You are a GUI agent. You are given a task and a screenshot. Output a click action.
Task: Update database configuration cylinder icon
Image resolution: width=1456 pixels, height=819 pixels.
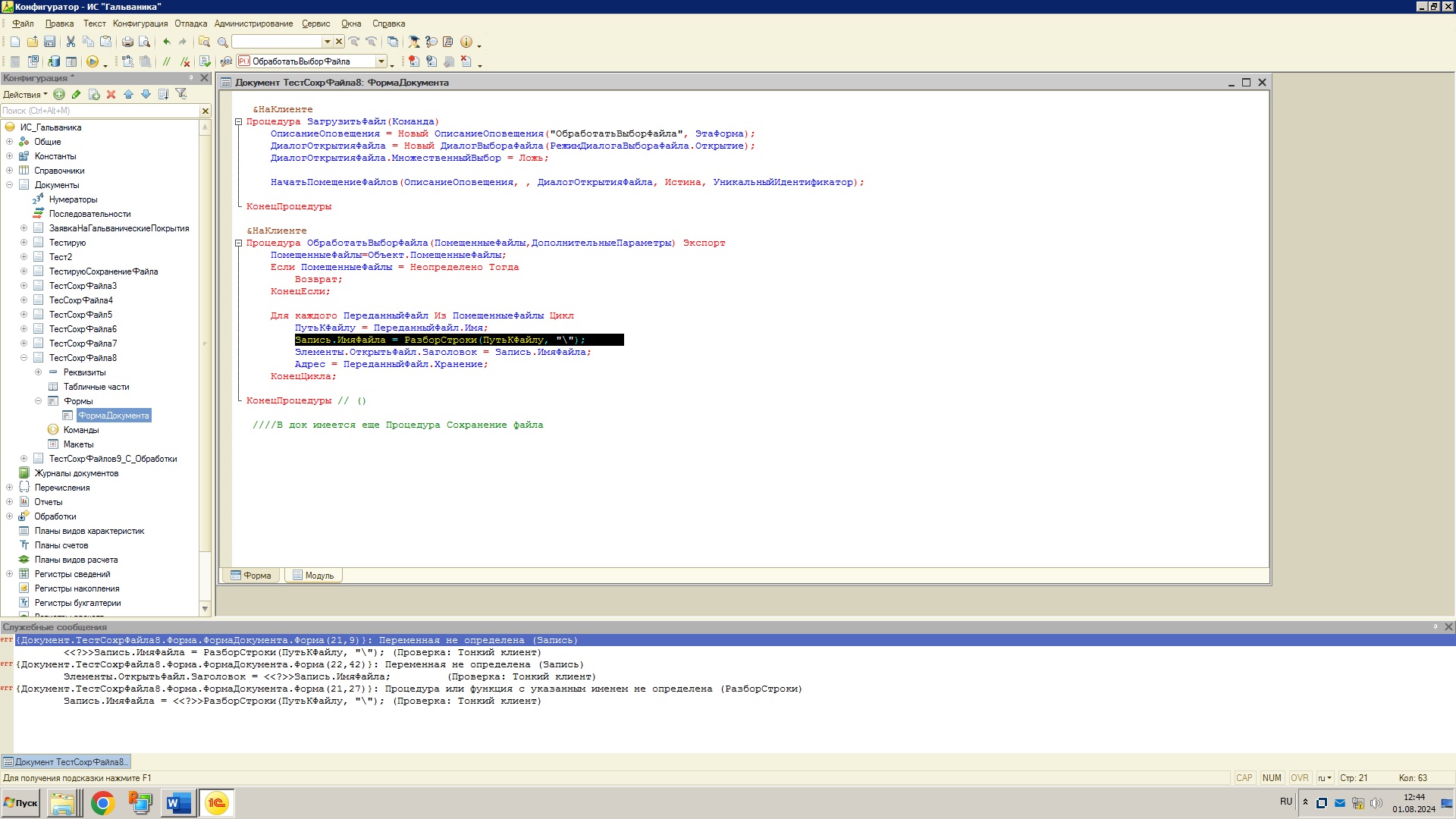tap(54, 61)
